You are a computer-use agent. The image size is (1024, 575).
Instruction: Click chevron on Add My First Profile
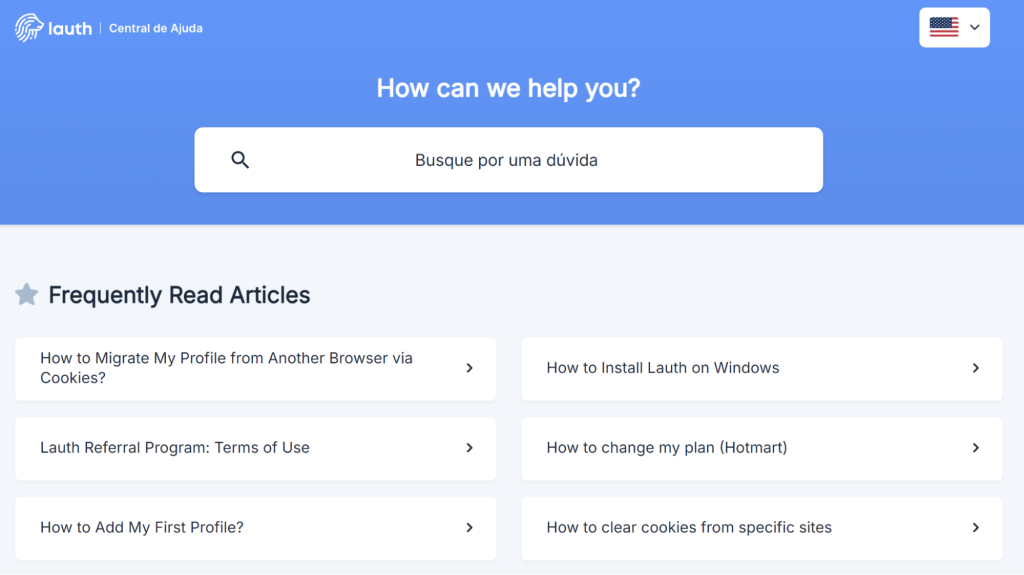(x=470, y=528)
